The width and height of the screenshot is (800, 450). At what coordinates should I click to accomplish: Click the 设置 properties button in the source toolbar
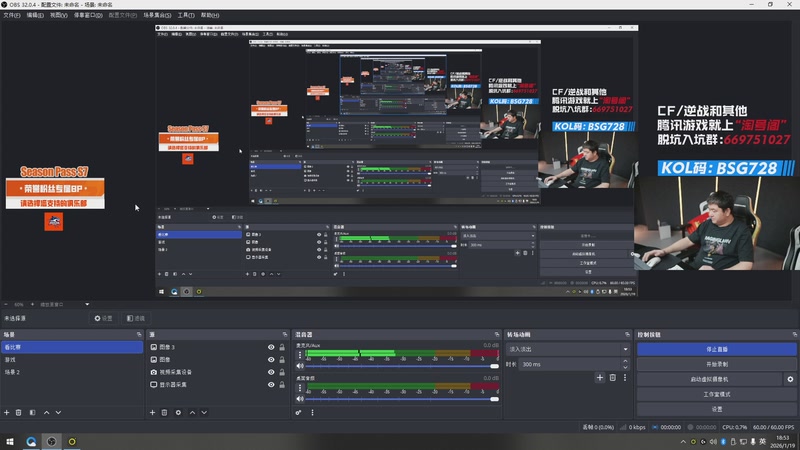[x=104, y=318]
